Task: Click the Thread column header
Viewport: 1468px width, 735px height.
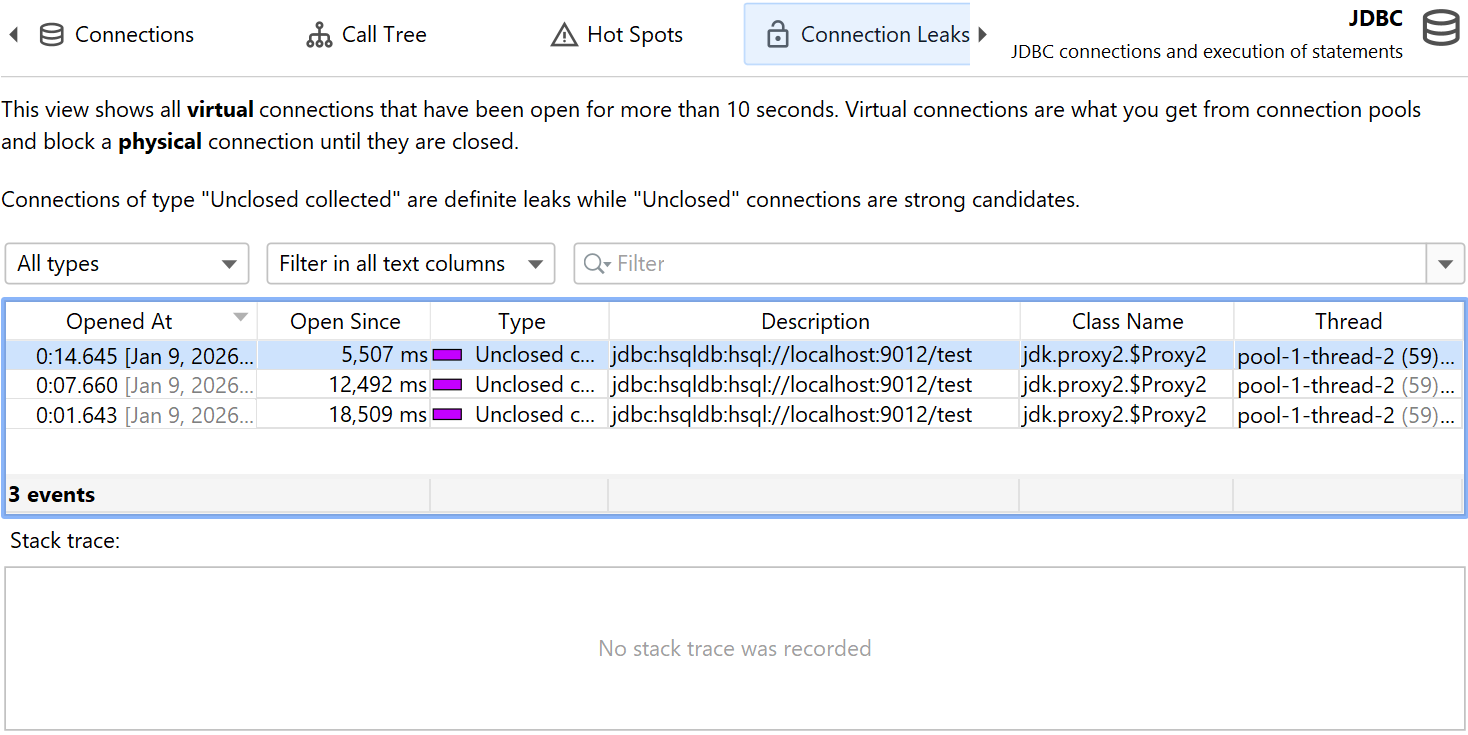Action: point(1347,322)
